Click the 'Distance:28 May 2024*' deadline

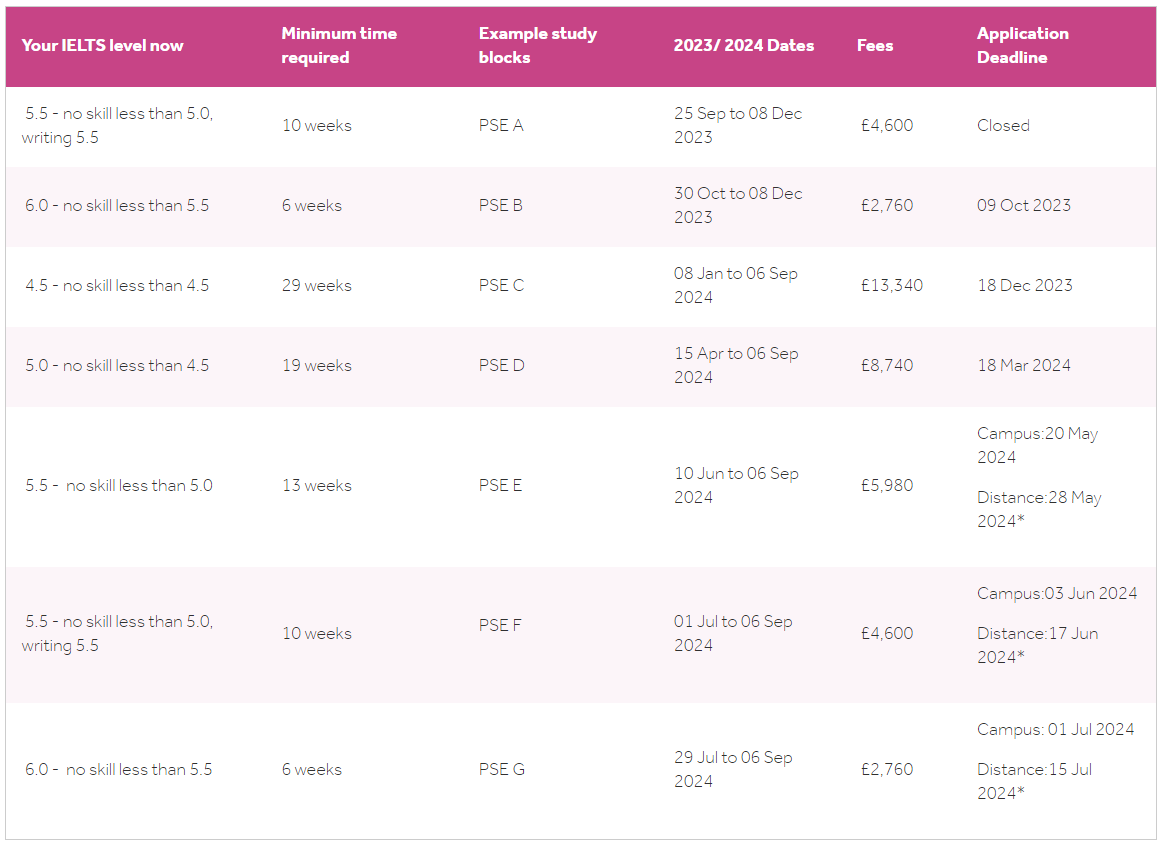(1039, 509)
